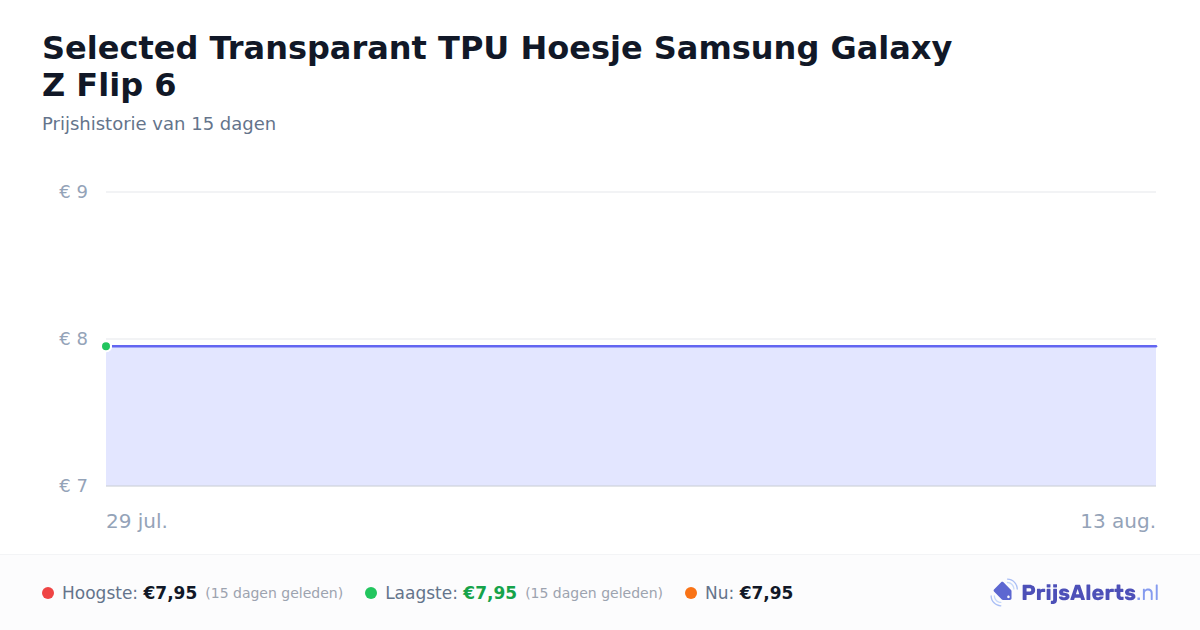Viewport: 1200px width, 630px height.
Task: Click the € 7 axis label
Action: tap(73, 486)
